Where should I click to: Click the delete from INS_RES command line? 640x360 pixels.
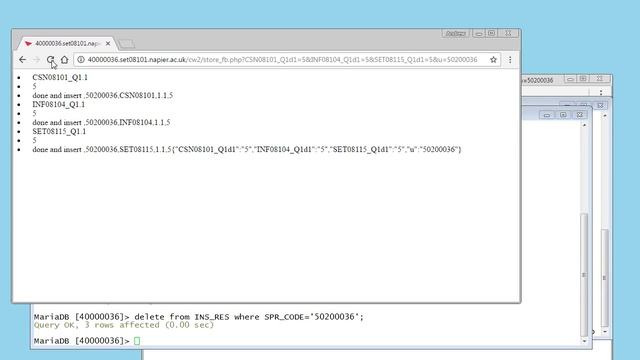coord(199,317)
